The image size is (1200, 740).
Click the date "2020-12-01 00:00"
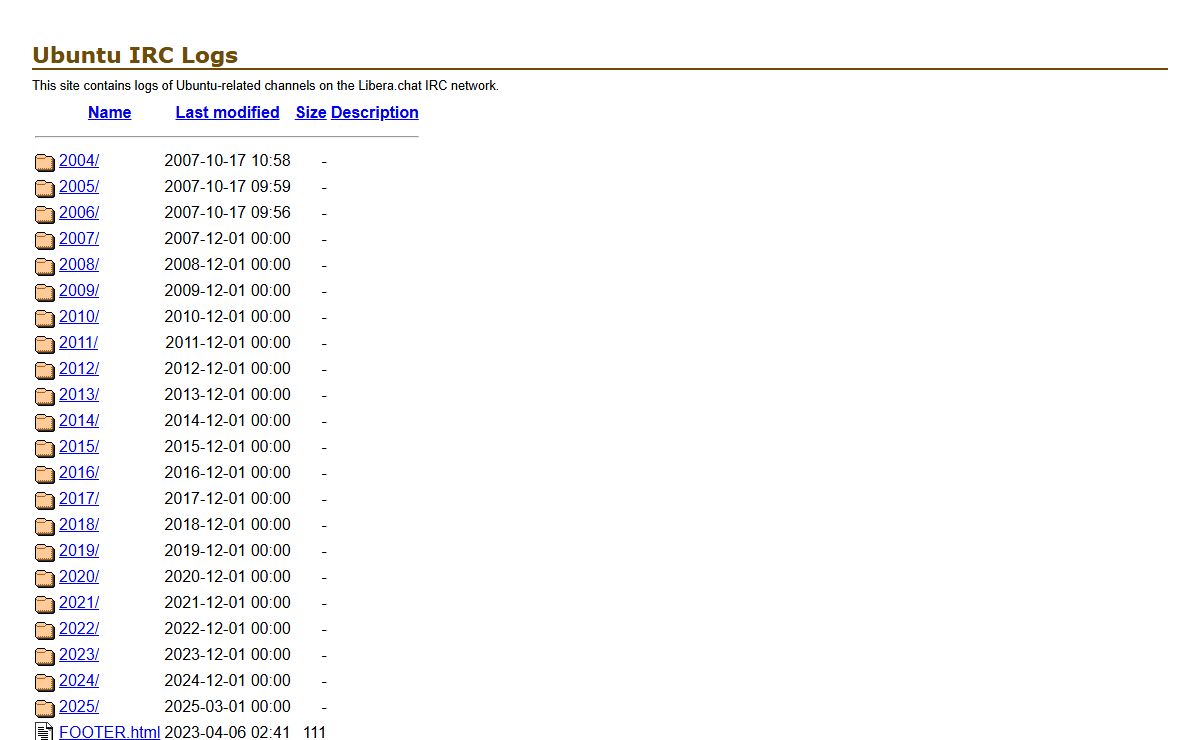[x=228, y=577]
